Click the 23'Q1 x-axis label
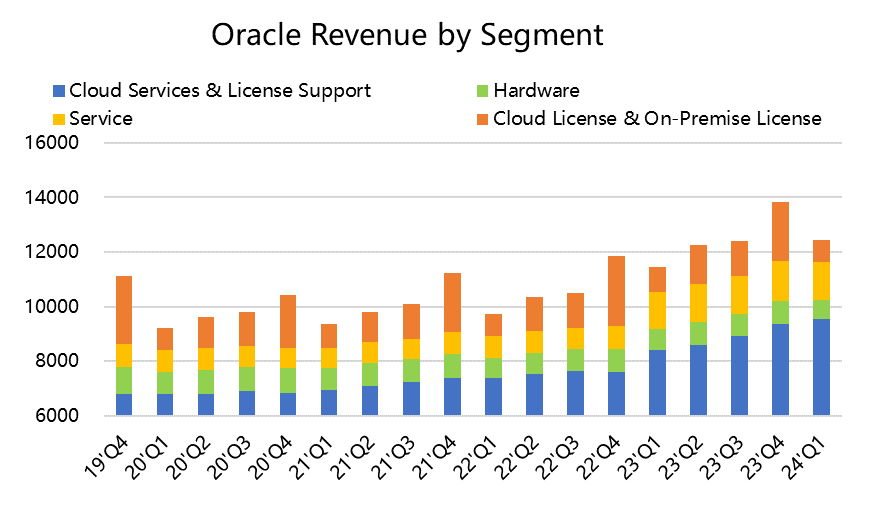Screen dimensions: 869x517 click(640, 457)
